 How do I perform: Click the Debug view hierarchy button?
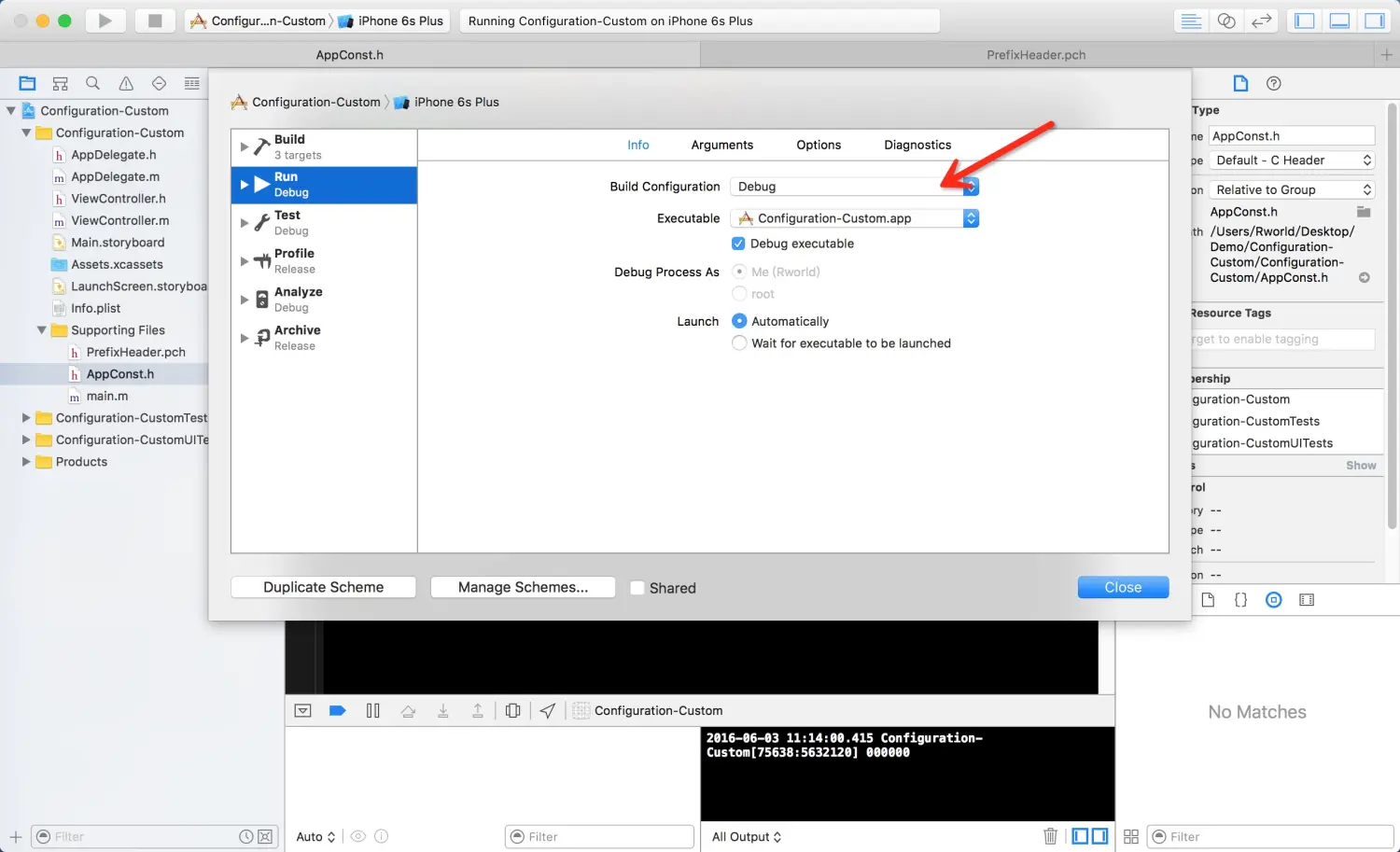(512, 710)
